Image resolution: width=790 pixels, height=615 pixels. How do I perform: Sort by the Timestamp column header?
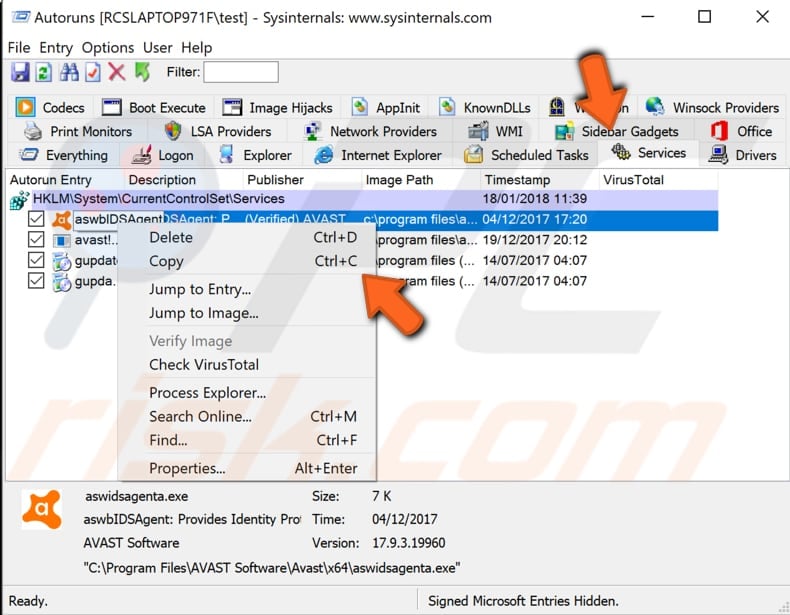click(540, 180)
